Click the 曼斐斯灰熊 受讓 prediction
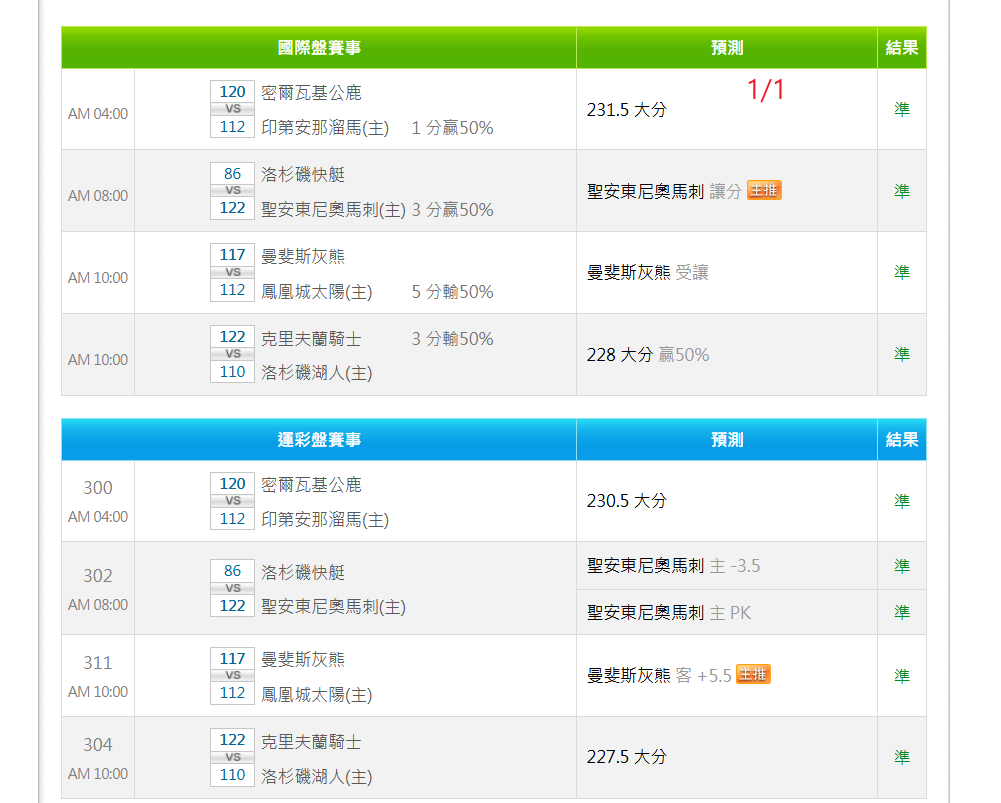The height and width of the screenshot is (803, 1001). [647, 272]
